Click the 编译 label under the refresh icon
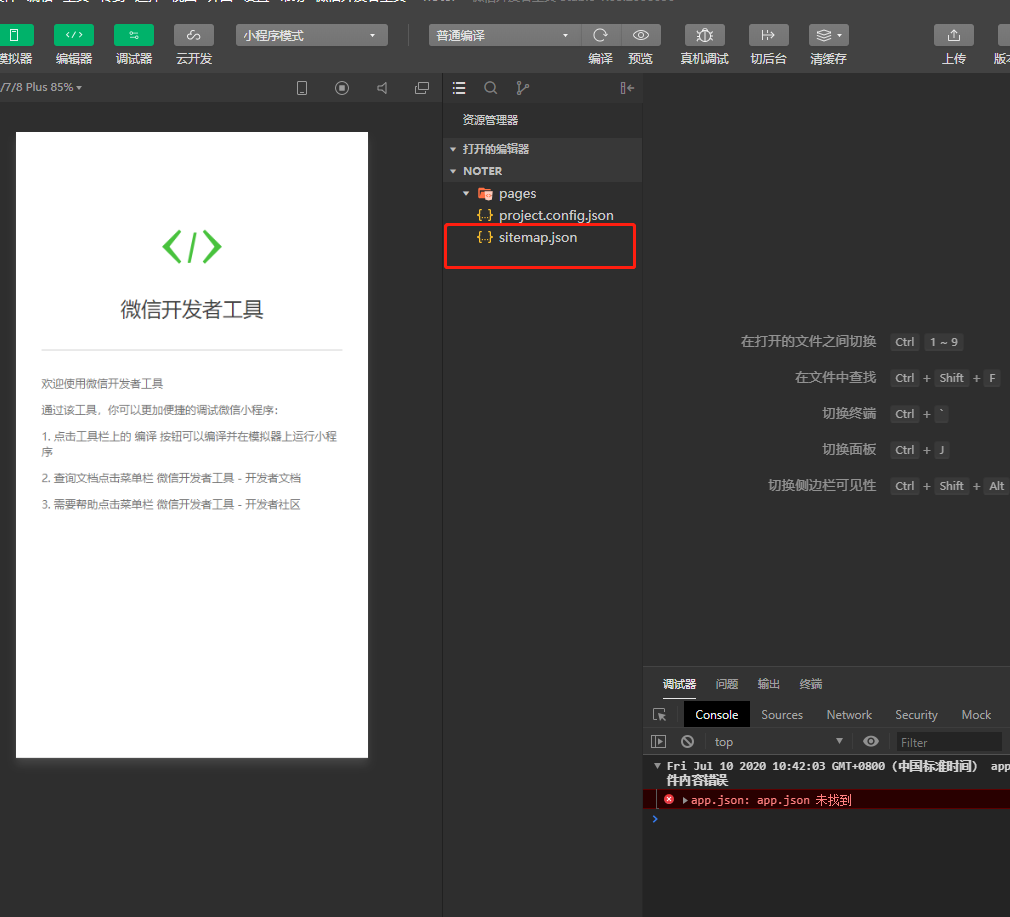 (600, 59)
